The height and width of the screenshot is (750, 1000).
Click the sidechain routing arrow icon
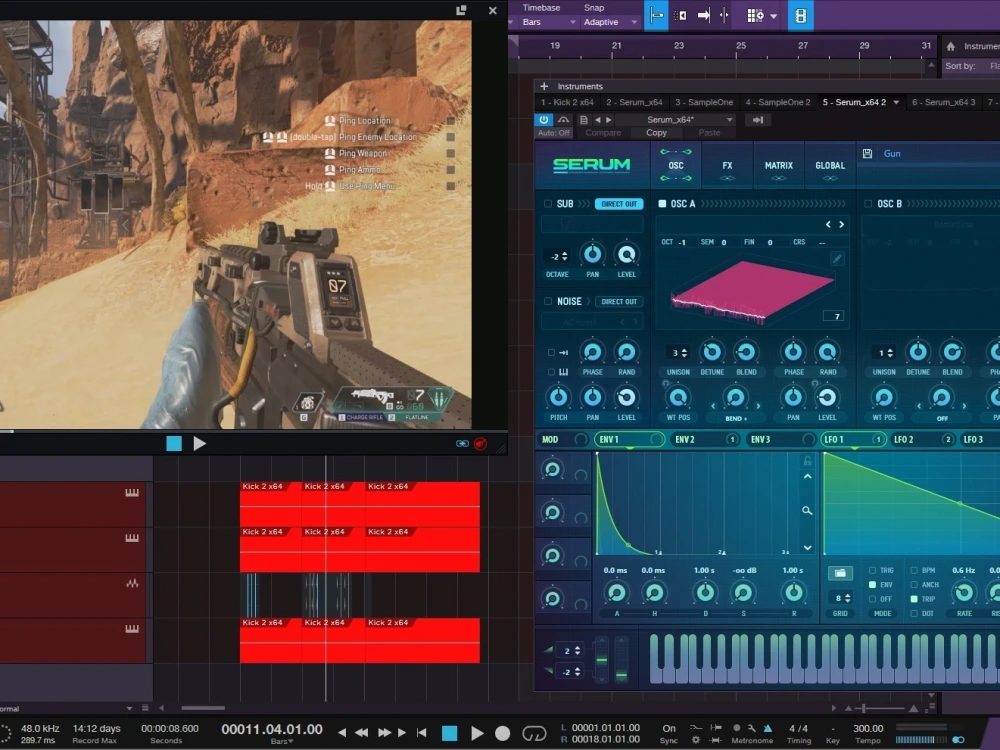pos(758,120)
